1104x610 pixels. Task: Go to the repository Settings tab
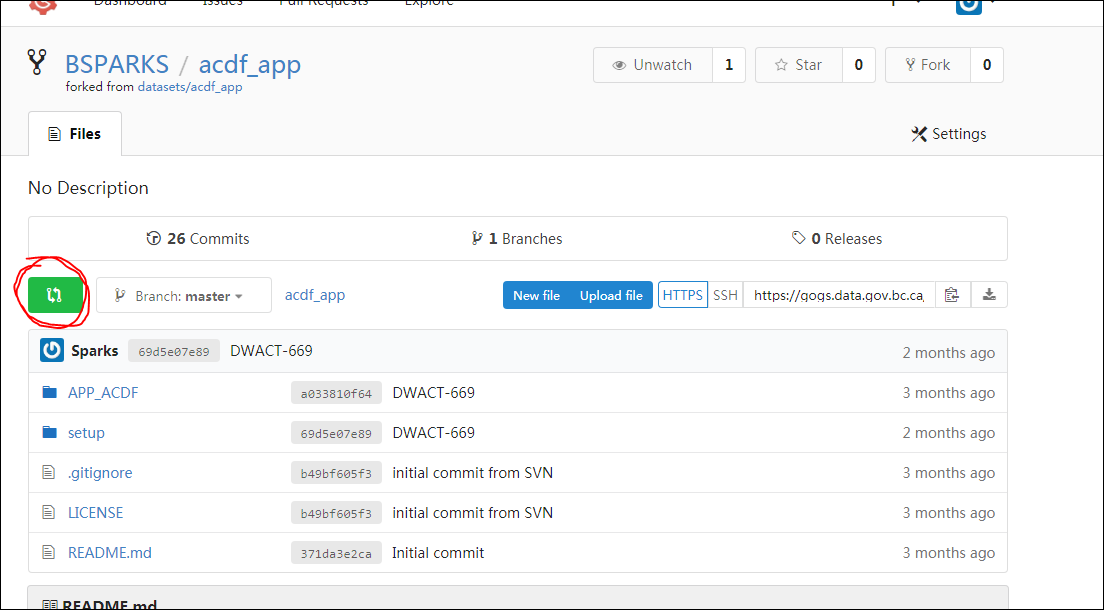click(948, 134)
